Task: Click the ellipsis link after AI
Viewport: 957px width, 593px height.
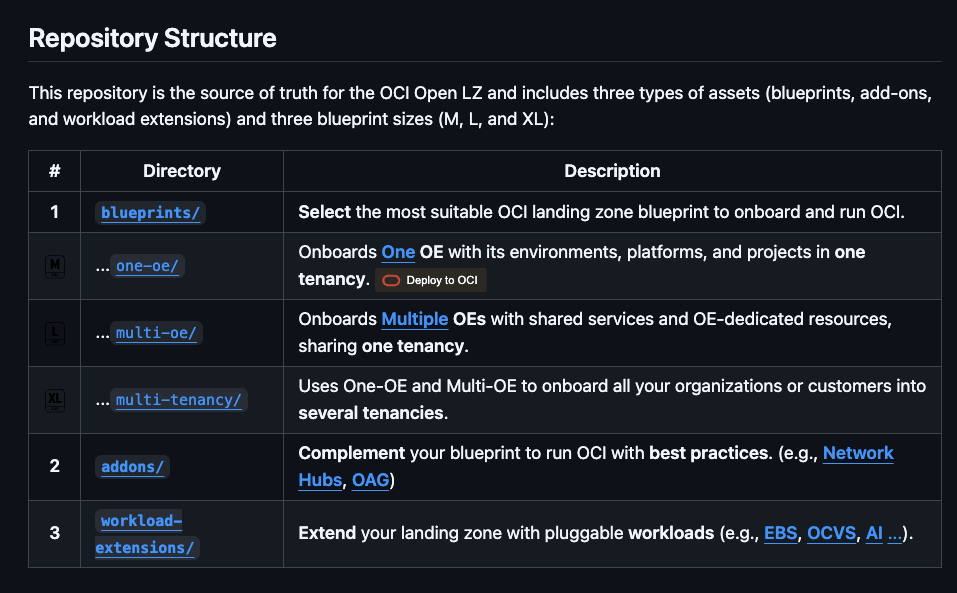Action: (x=895, y=534)
